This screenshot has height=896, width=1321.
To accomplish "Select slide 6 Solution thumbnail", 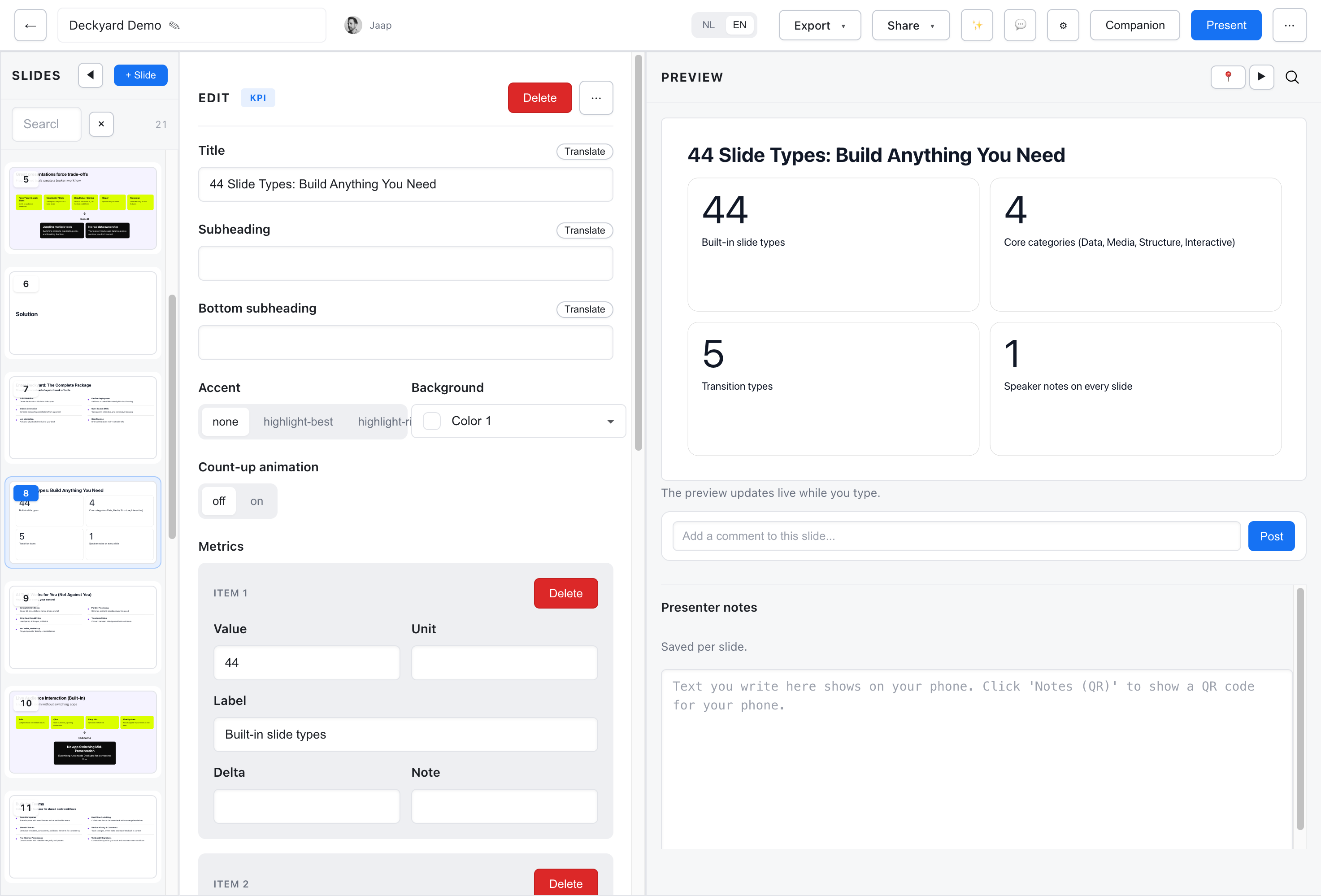I will pos(83,313).
